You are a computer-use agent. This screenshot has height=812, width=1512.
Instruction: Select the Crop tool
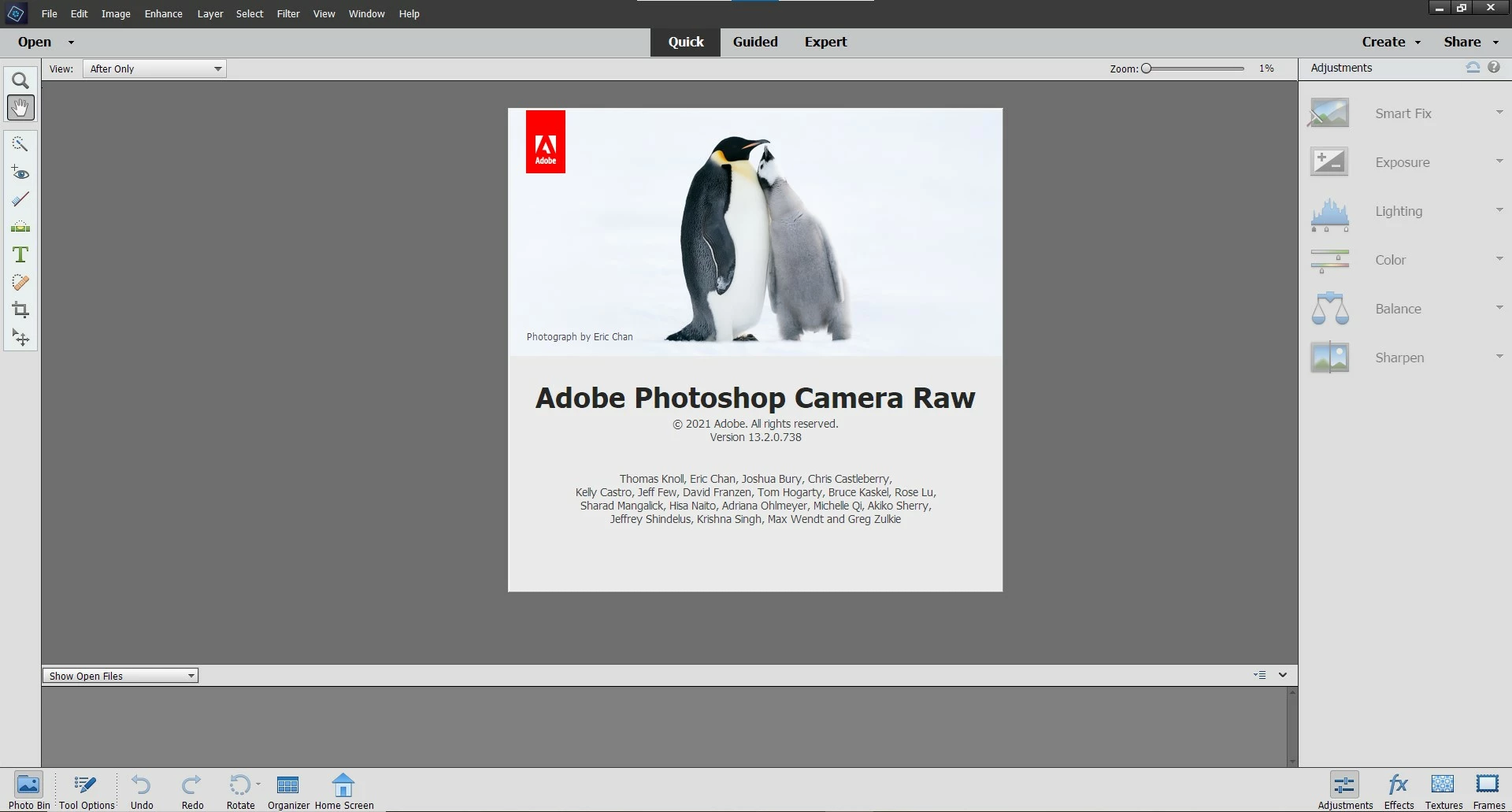pyautogui.click(x=20, y=310)
